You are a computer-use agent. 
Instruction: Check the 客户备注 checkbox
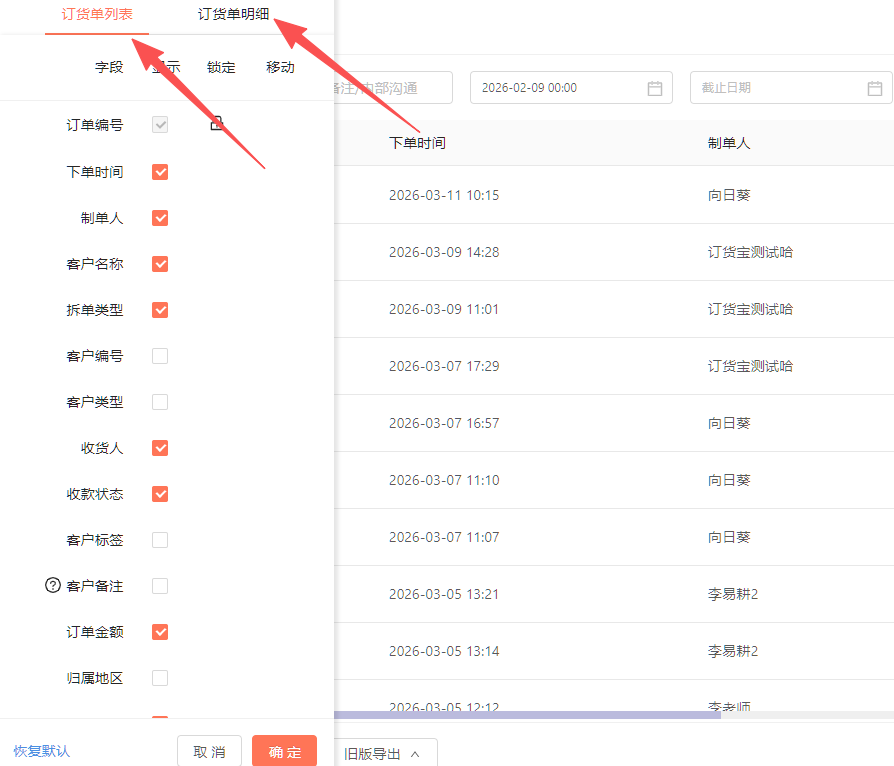[x=160, y=586]
